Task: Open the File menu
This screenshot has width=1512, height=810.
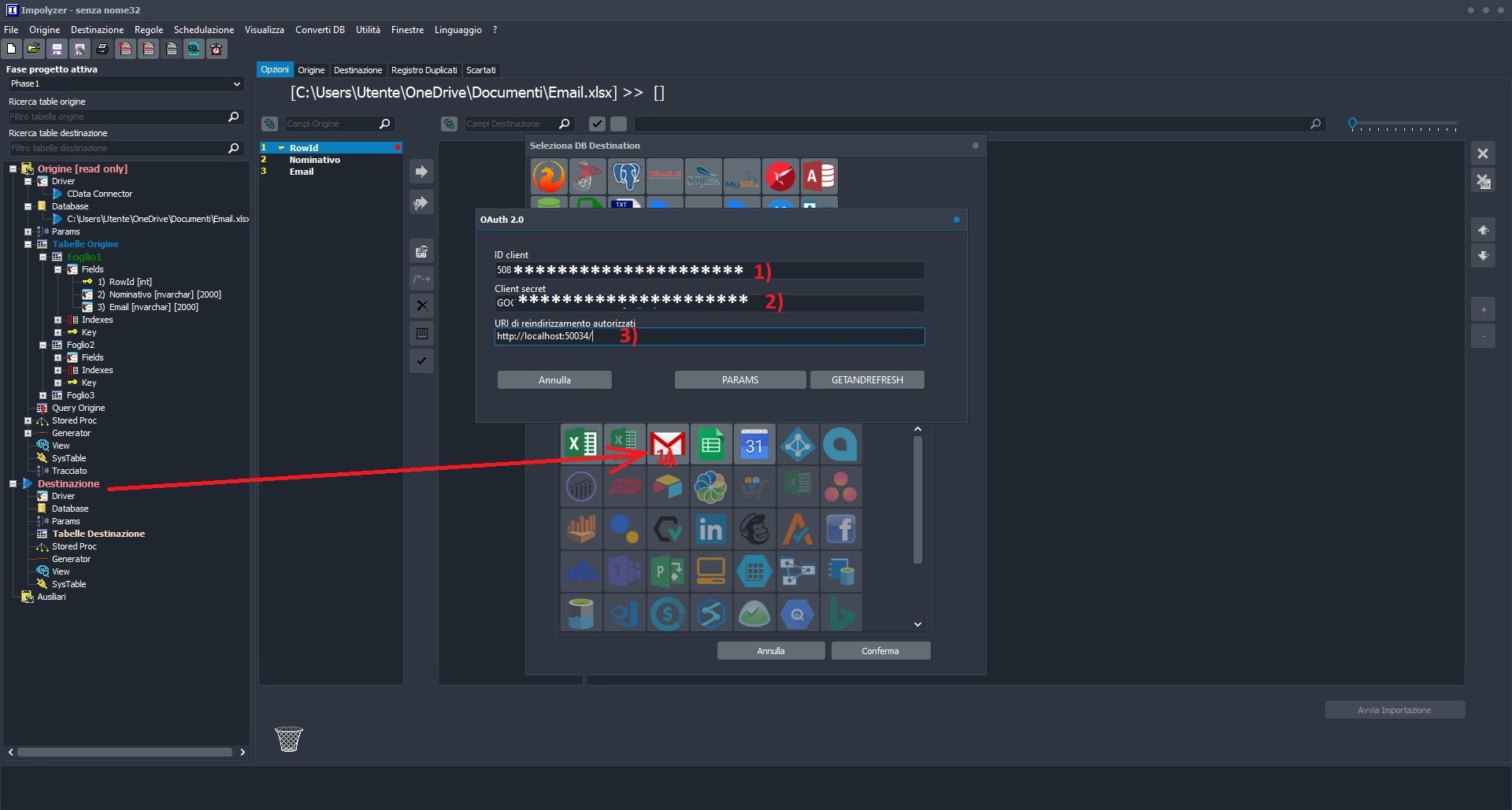Action: tap(11, 30)
